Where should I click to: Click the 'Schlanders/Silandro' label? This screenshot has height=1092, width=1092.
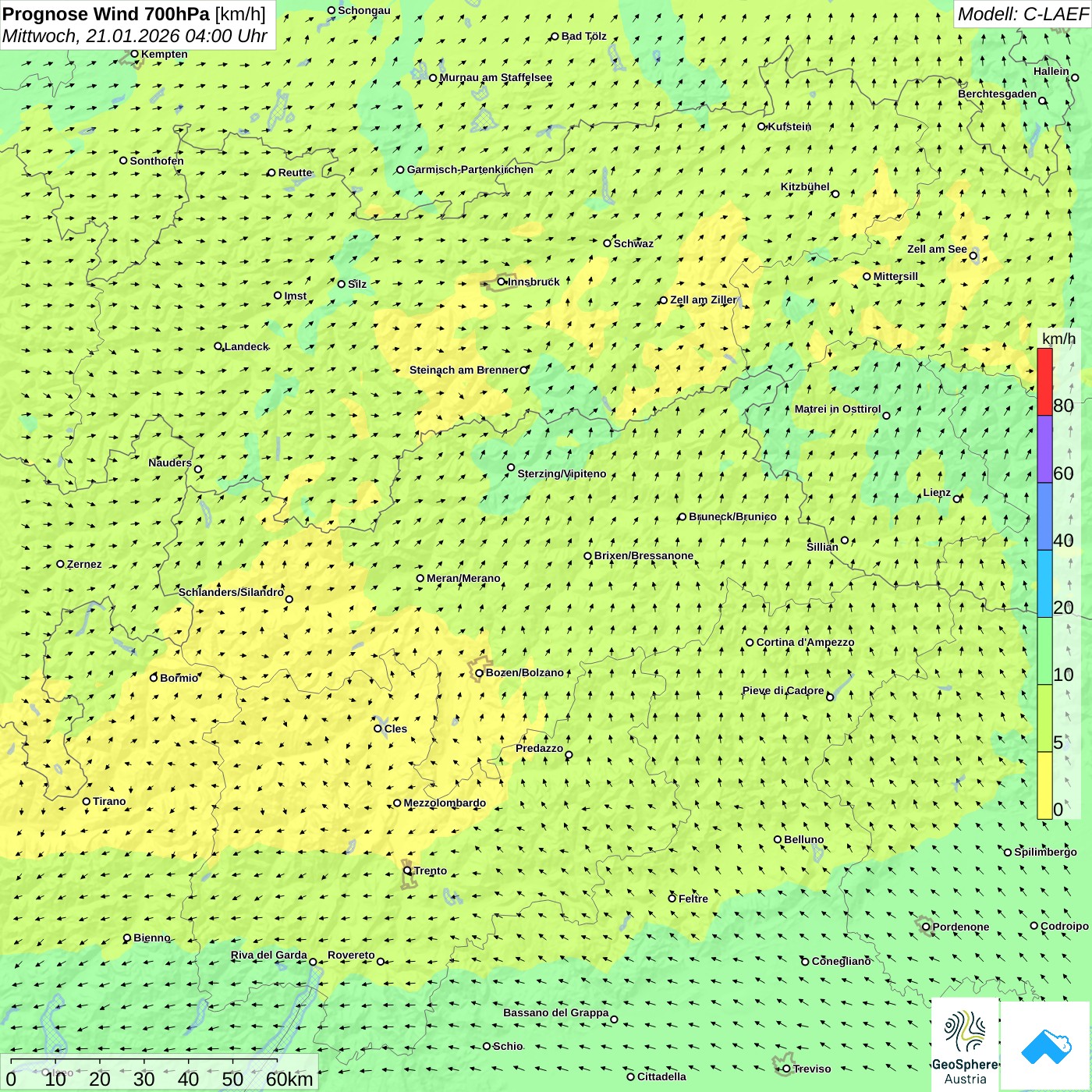coord(231,592)
